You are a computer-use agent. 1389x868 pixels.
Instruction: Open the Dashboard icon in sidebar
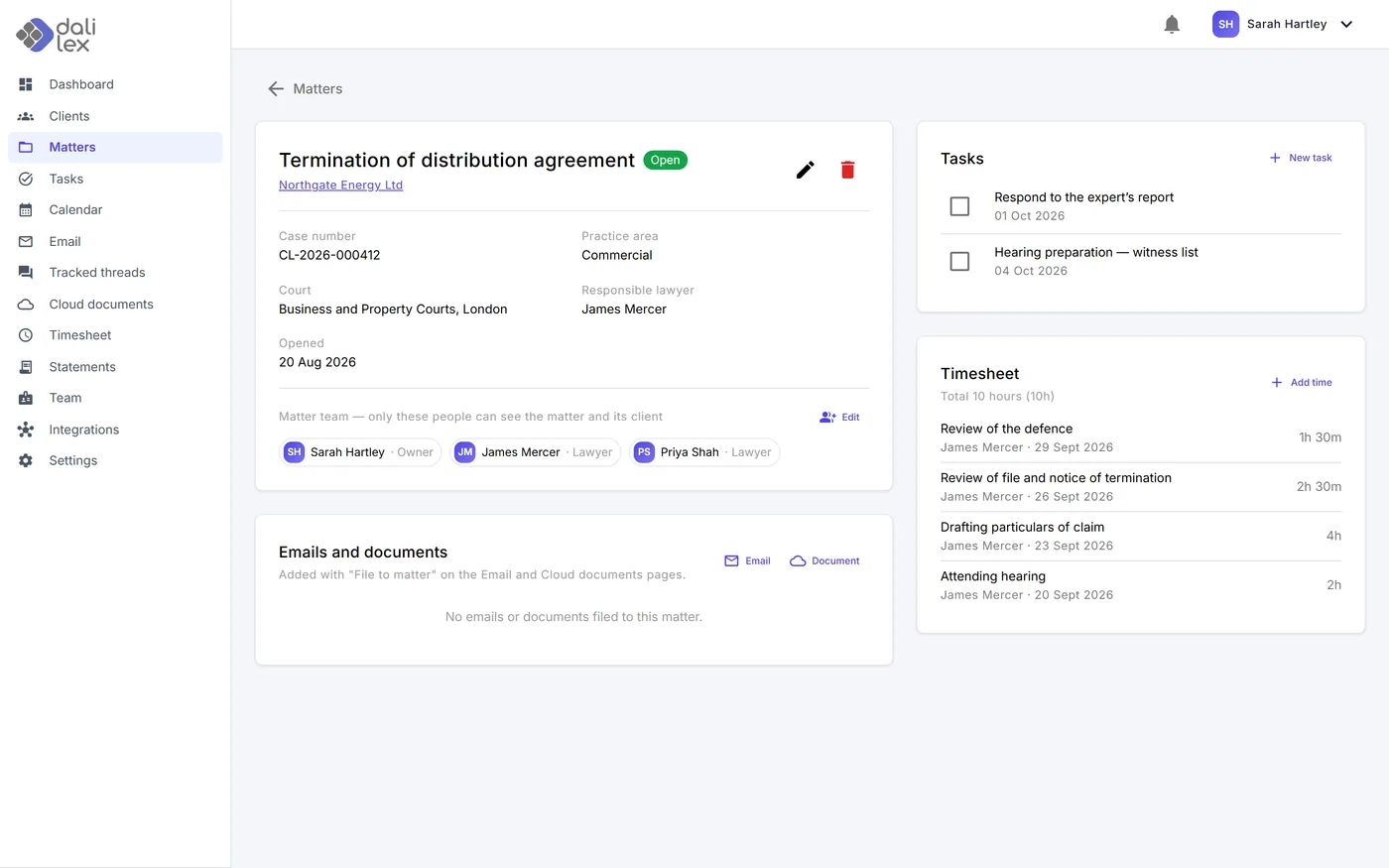coord(26,84)
